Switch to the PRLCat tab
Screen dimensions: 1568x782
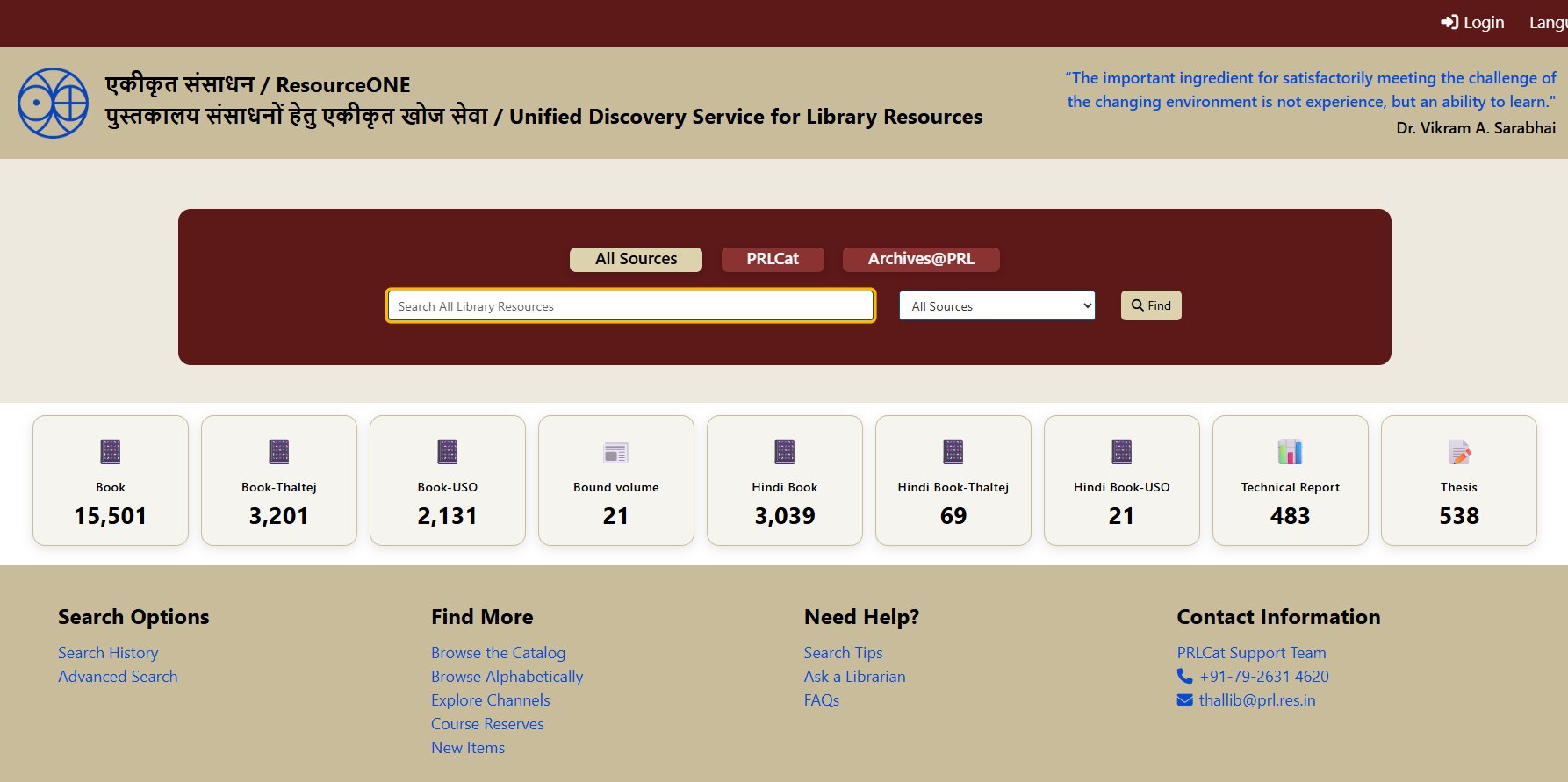(773, 259)
